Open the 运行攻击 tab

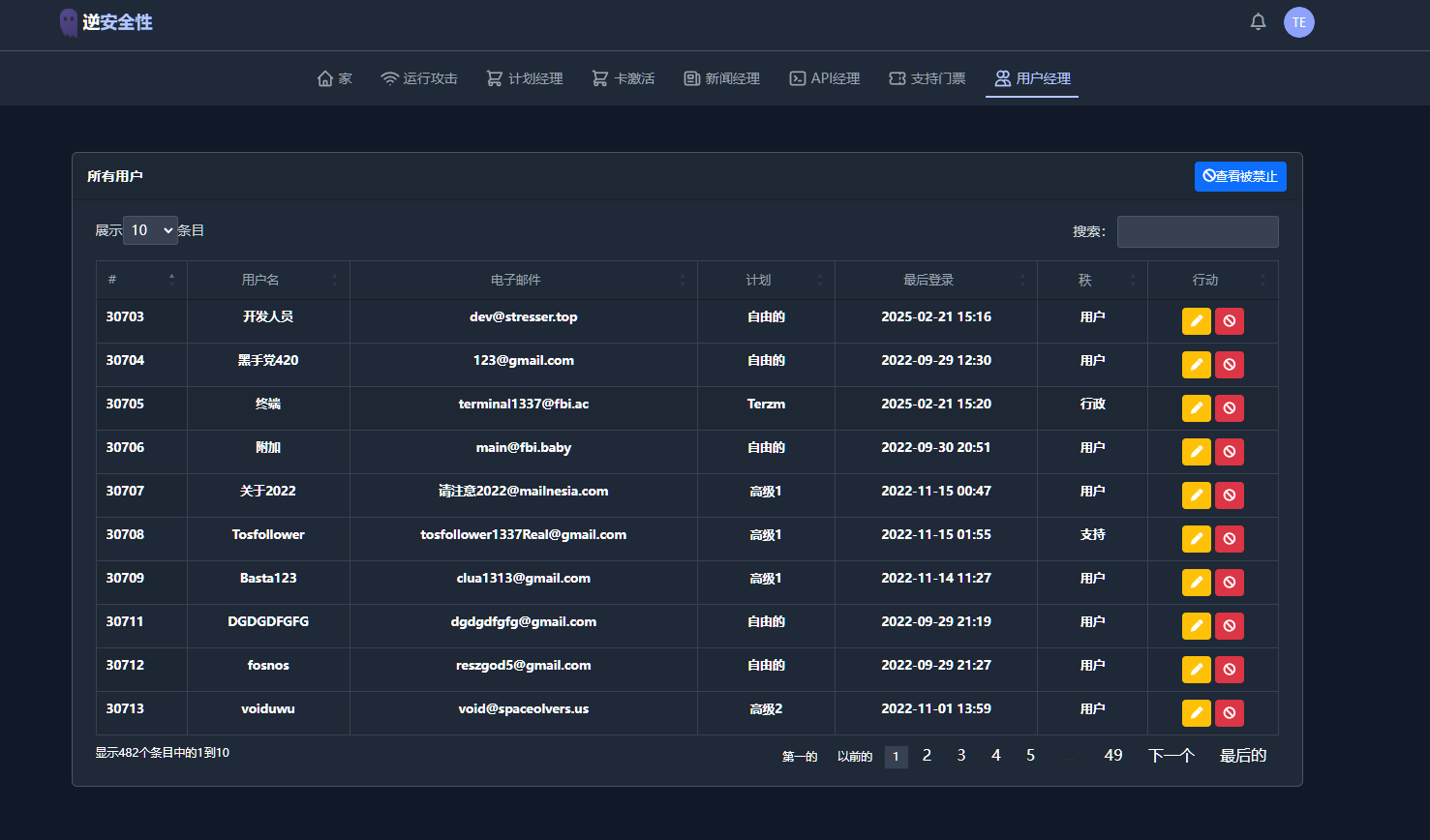419,78
